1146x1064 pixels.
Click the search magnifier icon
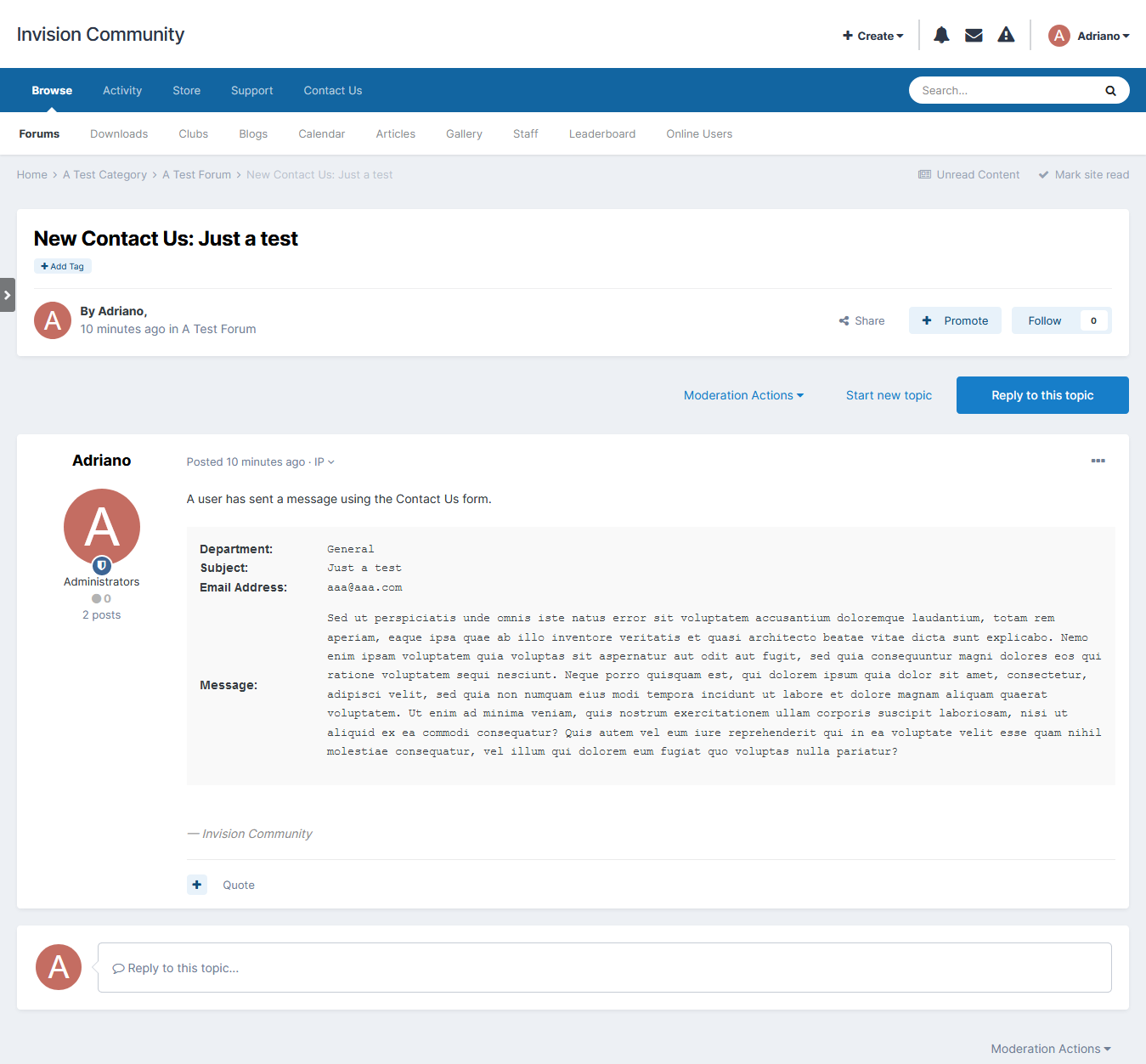(1110, 91)
